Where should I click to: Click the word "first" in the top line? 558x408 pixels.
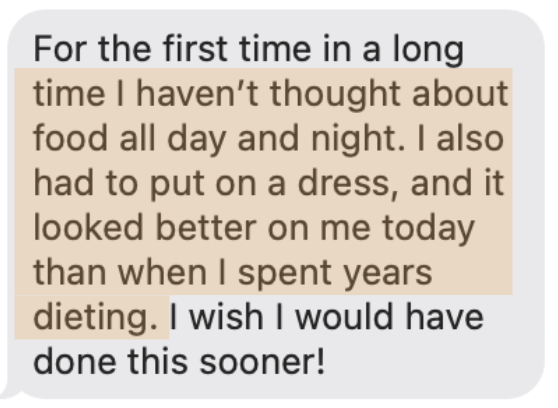(x=195, y=48)
